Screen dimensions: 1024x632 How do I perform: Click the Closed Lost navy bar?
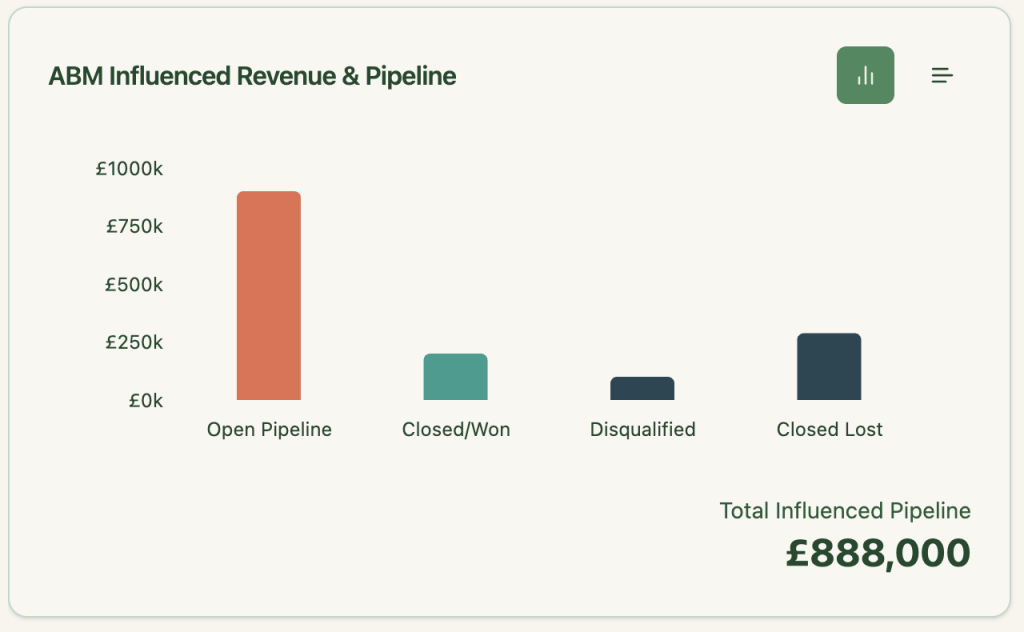point(829,366)
